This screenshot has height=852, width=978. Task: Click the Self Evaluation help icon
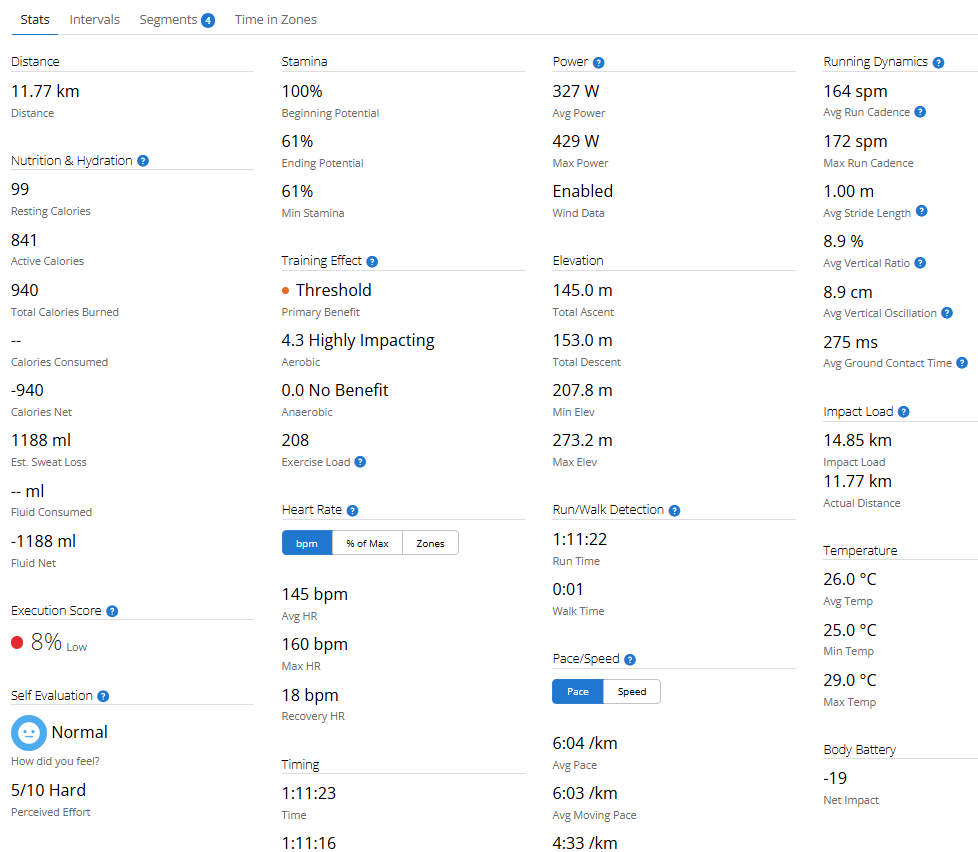coord(103,696)
